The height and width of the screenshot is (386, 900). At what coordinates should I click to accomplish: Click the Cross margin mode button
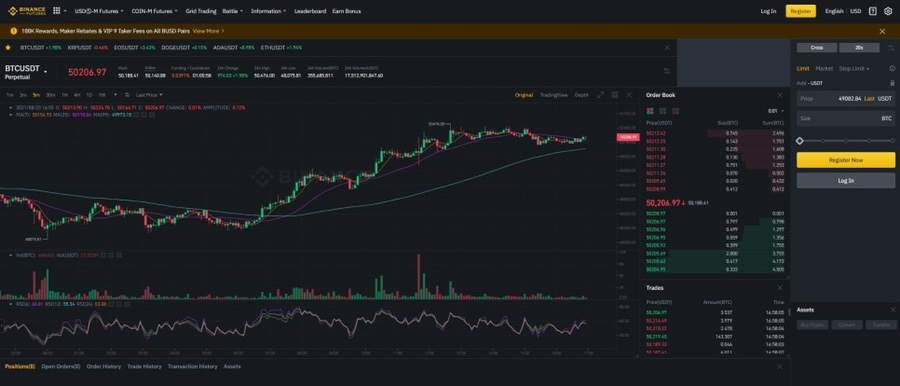816,48
